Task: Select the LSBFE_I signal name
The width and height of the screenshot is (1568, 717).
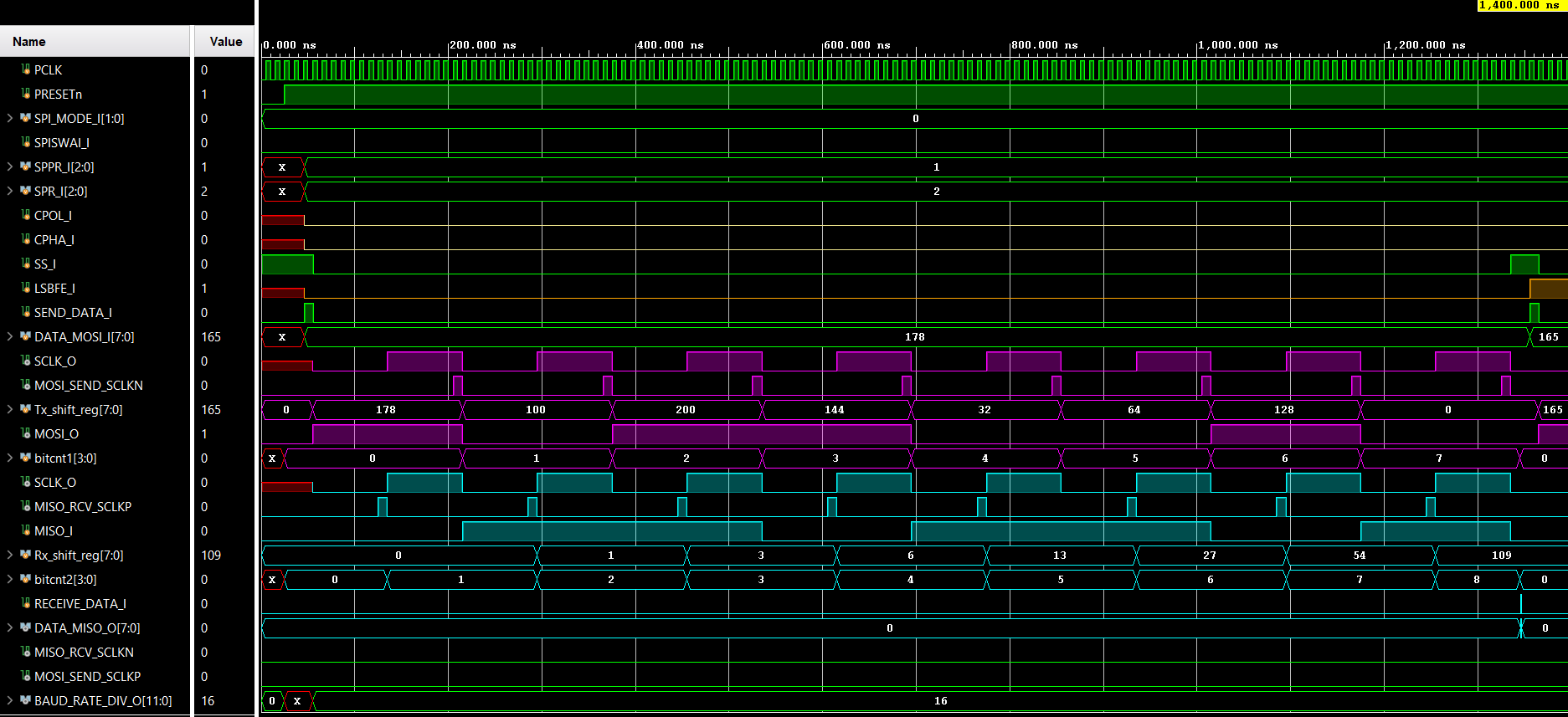Action: coord(55,289)
